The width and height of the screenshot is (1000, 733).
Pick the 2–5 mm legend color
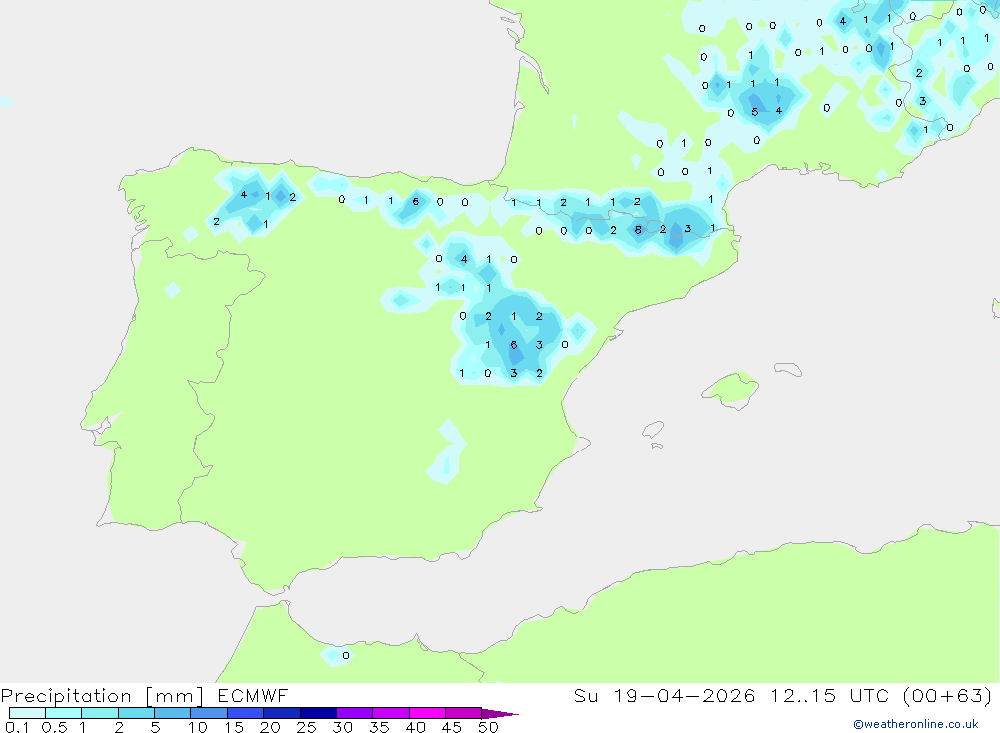(136, 713)
